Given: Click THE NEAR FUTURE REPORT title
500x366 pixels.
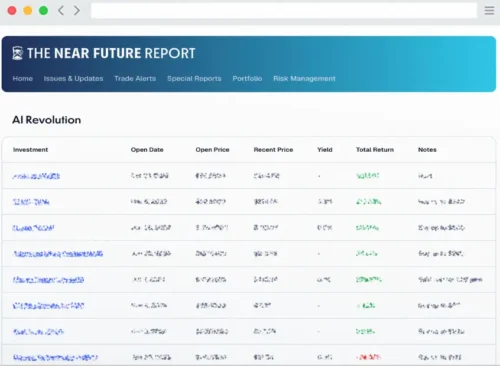Looking at the screenshot, I should tap(111, 53).
